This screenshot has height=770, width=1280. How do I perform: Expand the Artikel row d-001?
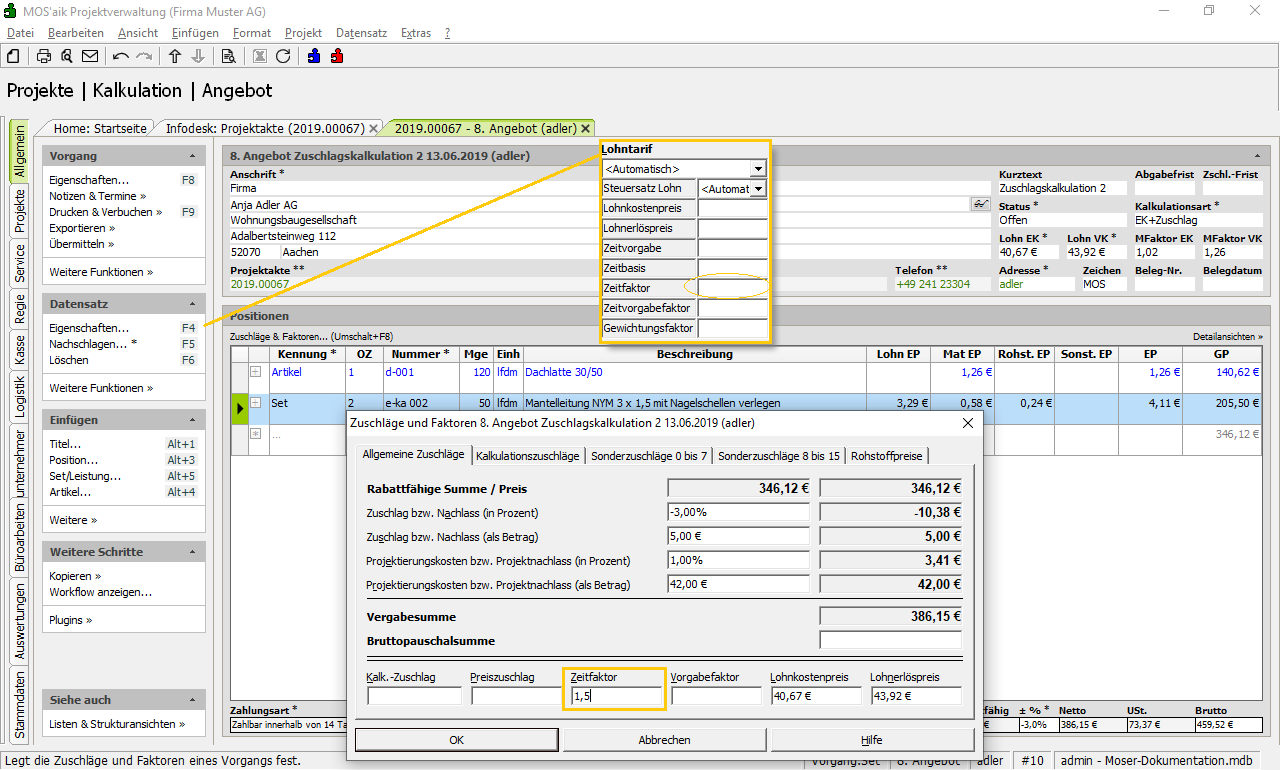point(255,372)
